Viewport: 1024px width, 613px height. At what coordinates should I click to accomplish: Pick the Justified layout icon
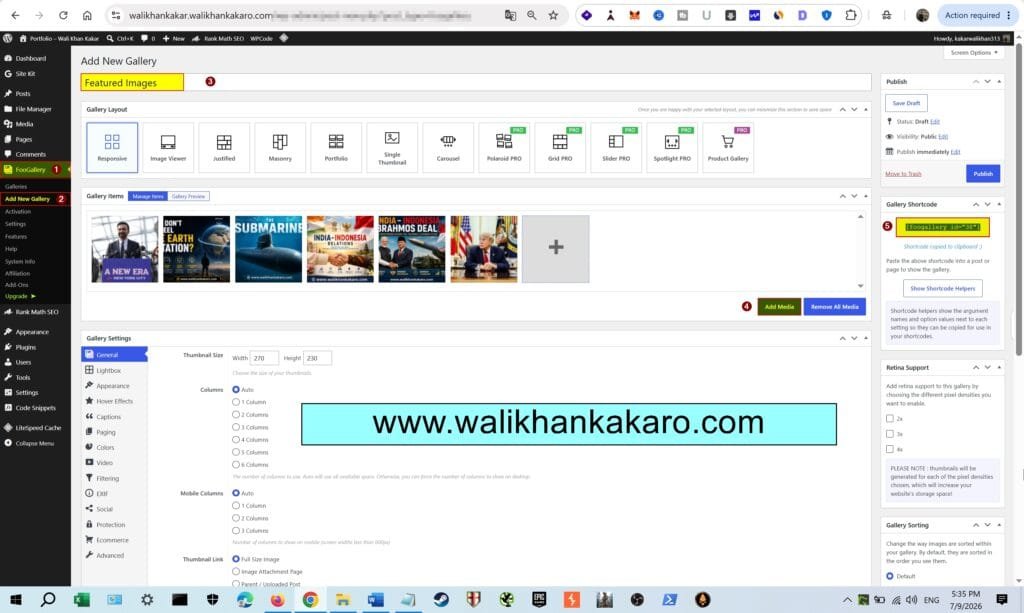(x=224, y=148)
